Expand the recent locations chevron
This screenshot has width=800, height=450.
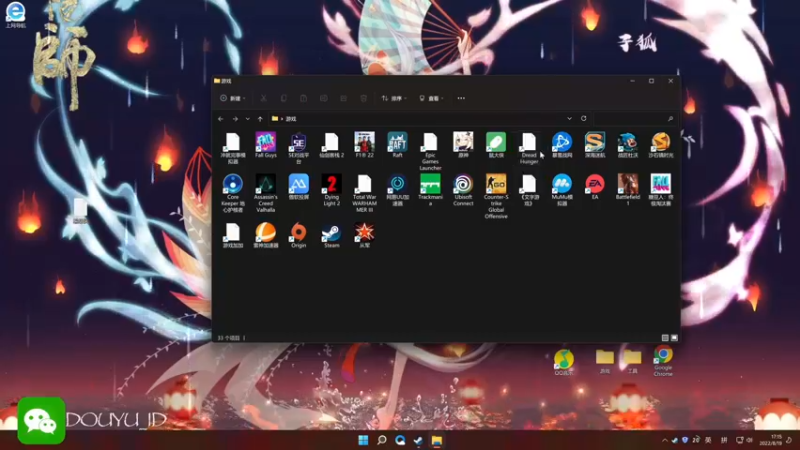pos(248,119)
